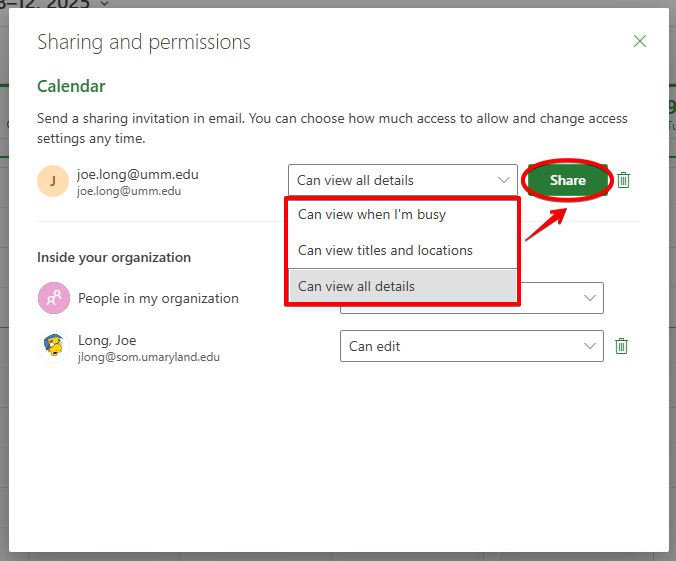
Task: Click the orange J avatar for joe.long@umm.edu
Action: tap(53, 181)
